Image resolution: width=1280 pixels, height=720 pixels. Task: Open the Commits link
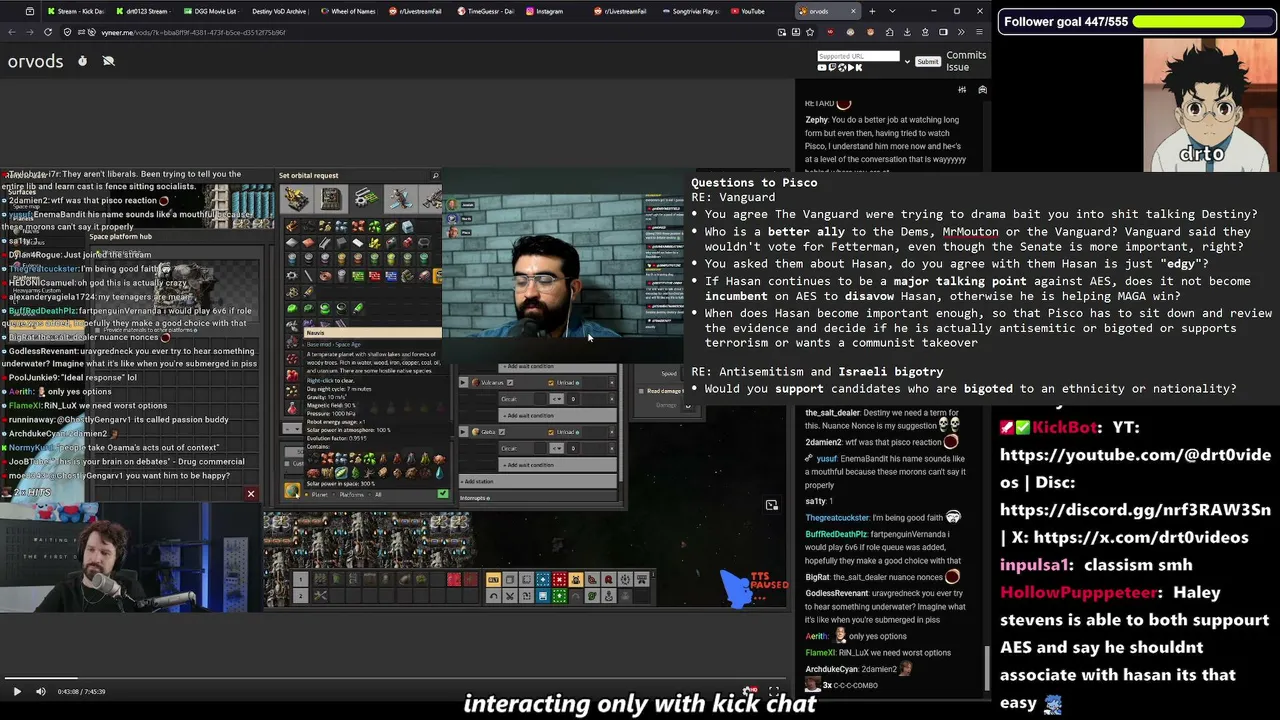coord(966,55)
